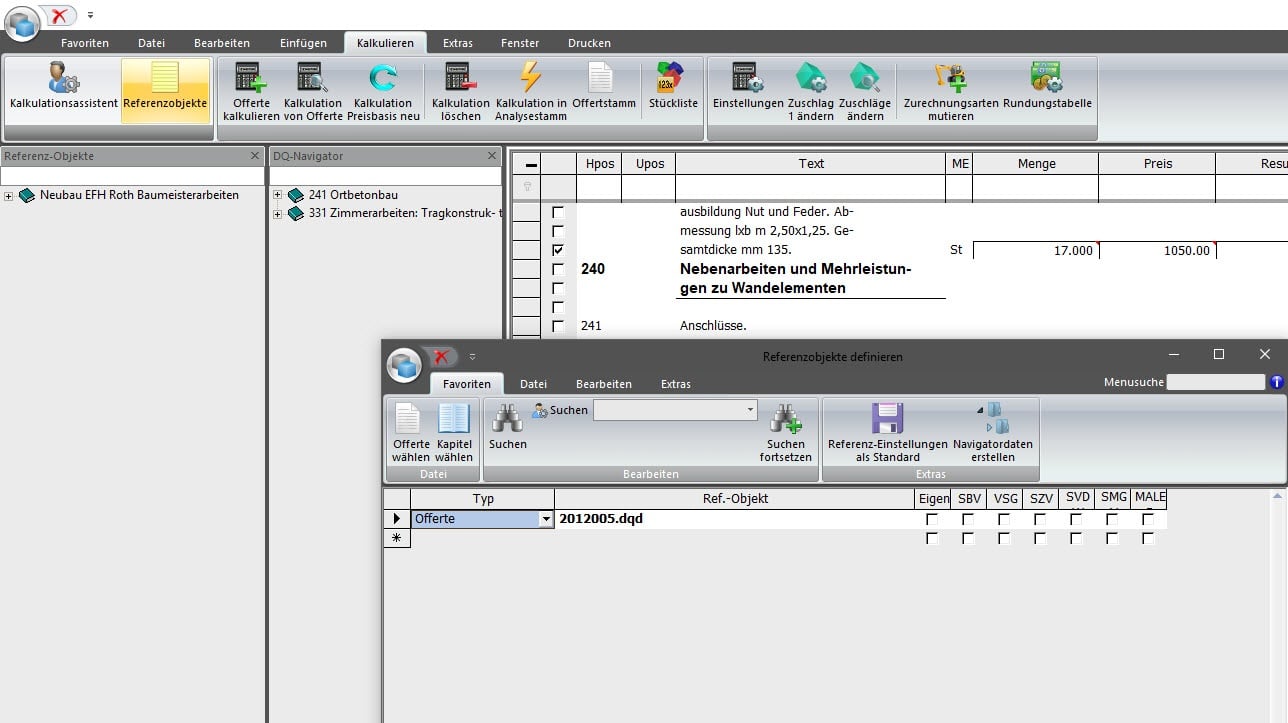Screen dimensions: 1288x723
Task: Open the Suchen combo box dropdown
Action: pyautogui.click(x=750, y=410)
